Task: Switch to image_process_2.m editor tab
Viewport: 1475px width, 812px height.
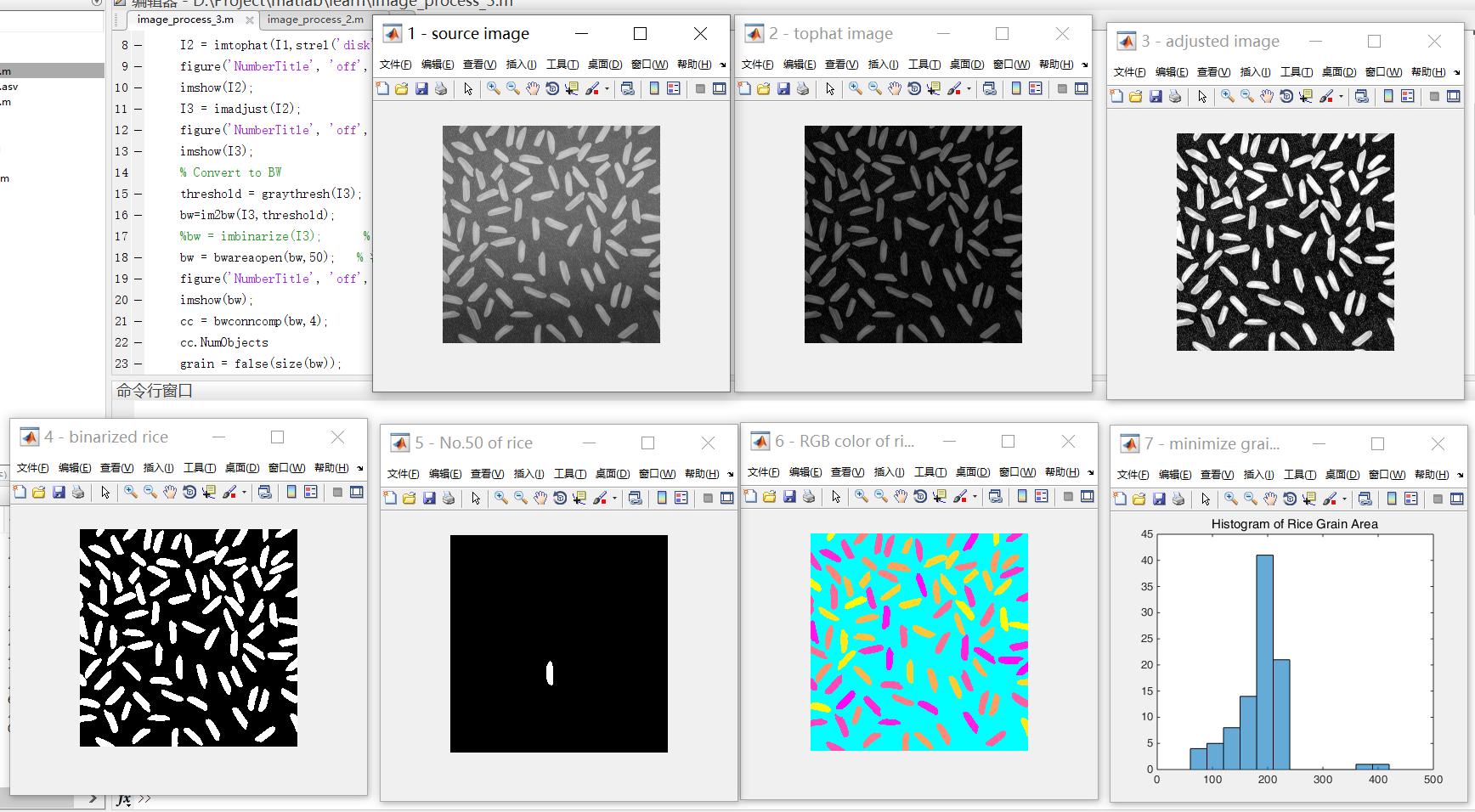Action: point(315,20)
